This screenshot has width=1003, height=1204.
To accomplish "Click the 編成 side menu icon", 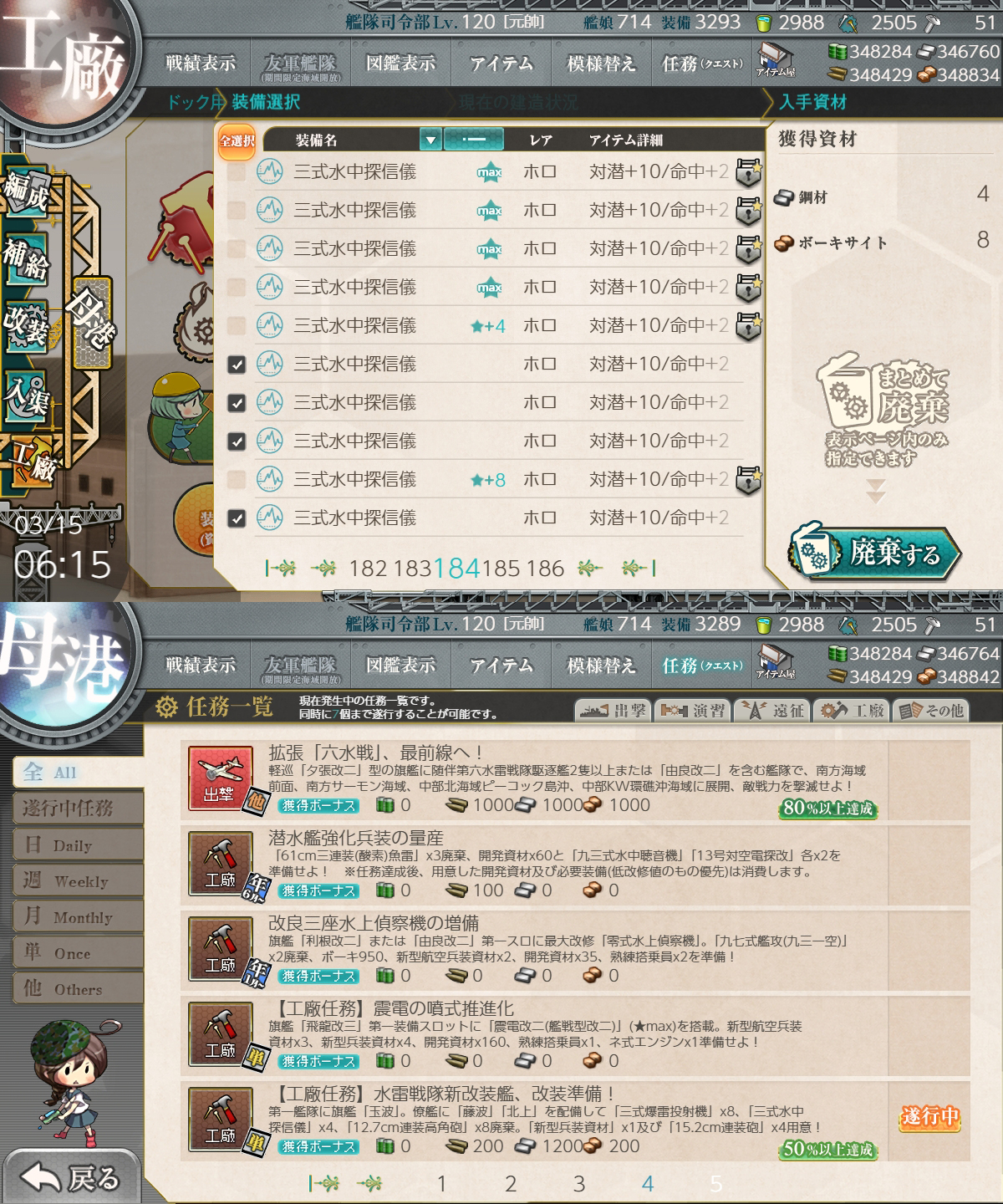I will (26, 193).
